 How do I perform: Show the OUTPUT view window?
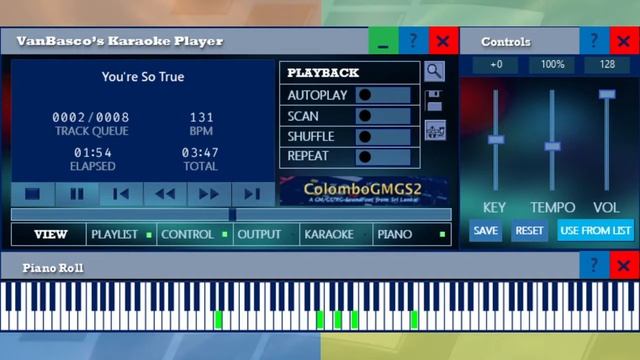click(x=266, y=234)
